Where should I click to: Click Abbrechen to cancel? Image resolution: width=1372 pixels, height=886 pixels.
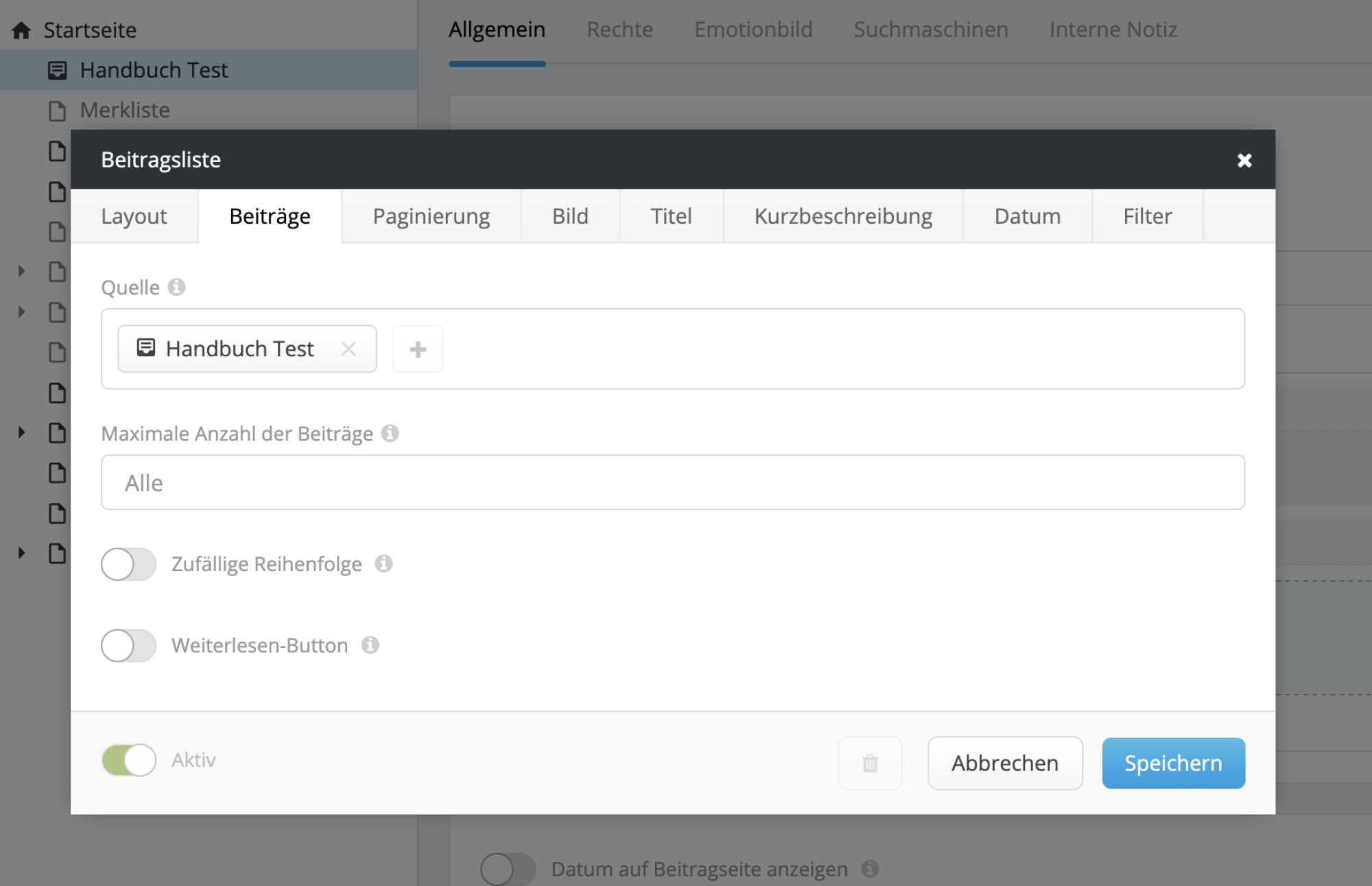point(1004,762)
